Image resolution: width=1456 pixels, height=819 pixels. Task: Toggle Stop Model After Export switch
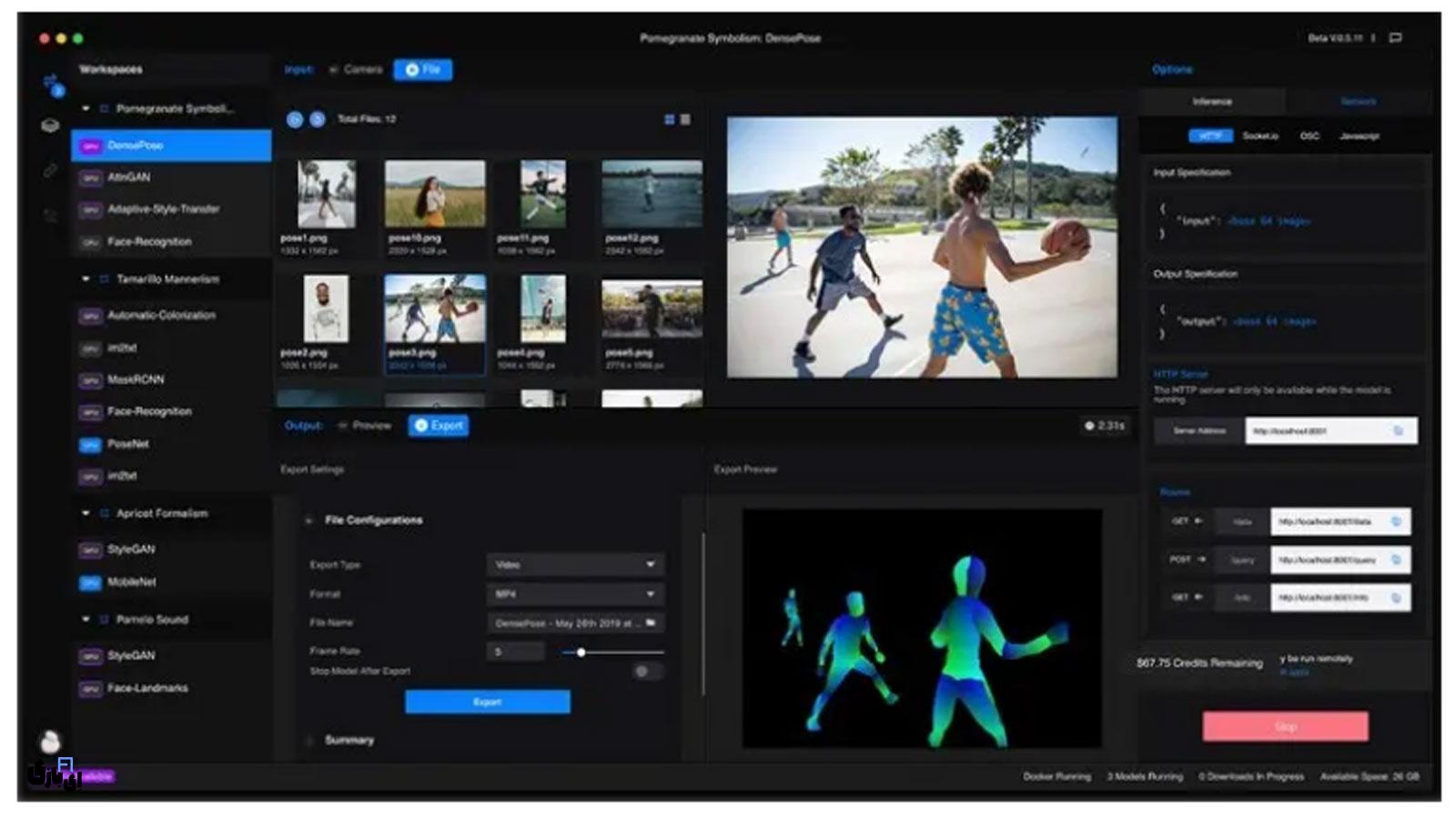(647, 672)
